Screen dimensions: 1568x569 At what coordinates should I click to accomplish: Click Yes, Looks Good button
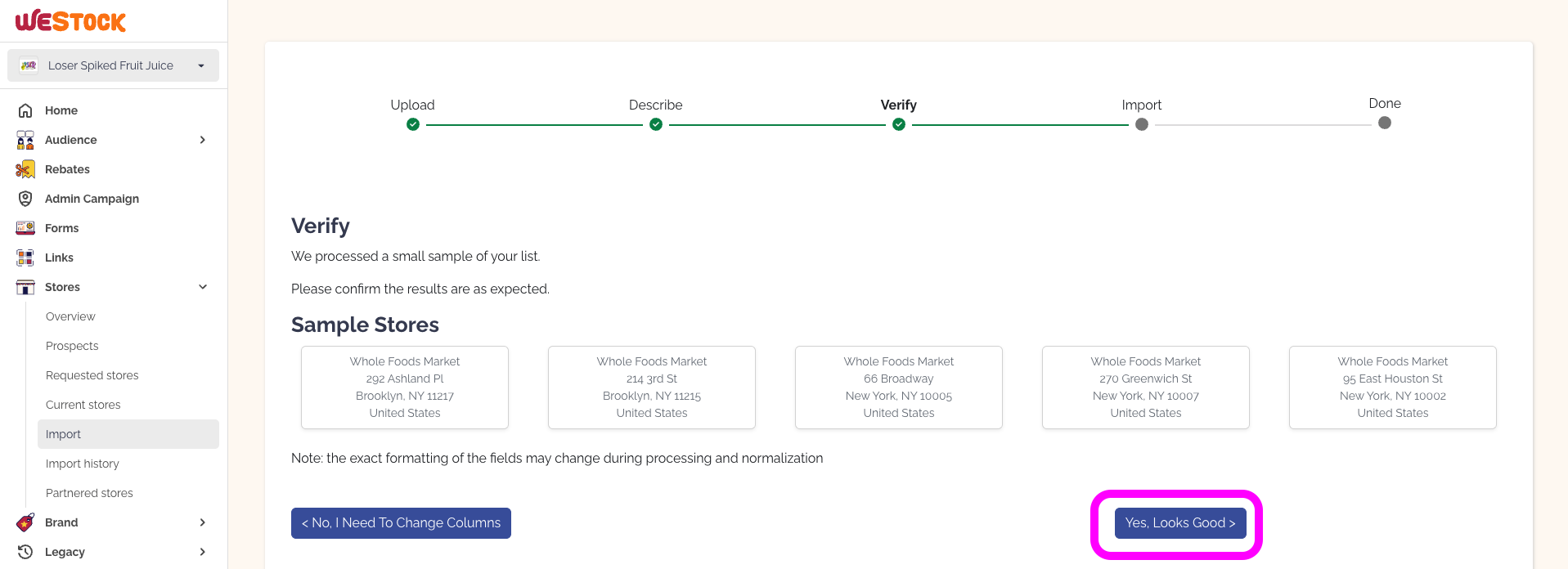click(1180, 523)
